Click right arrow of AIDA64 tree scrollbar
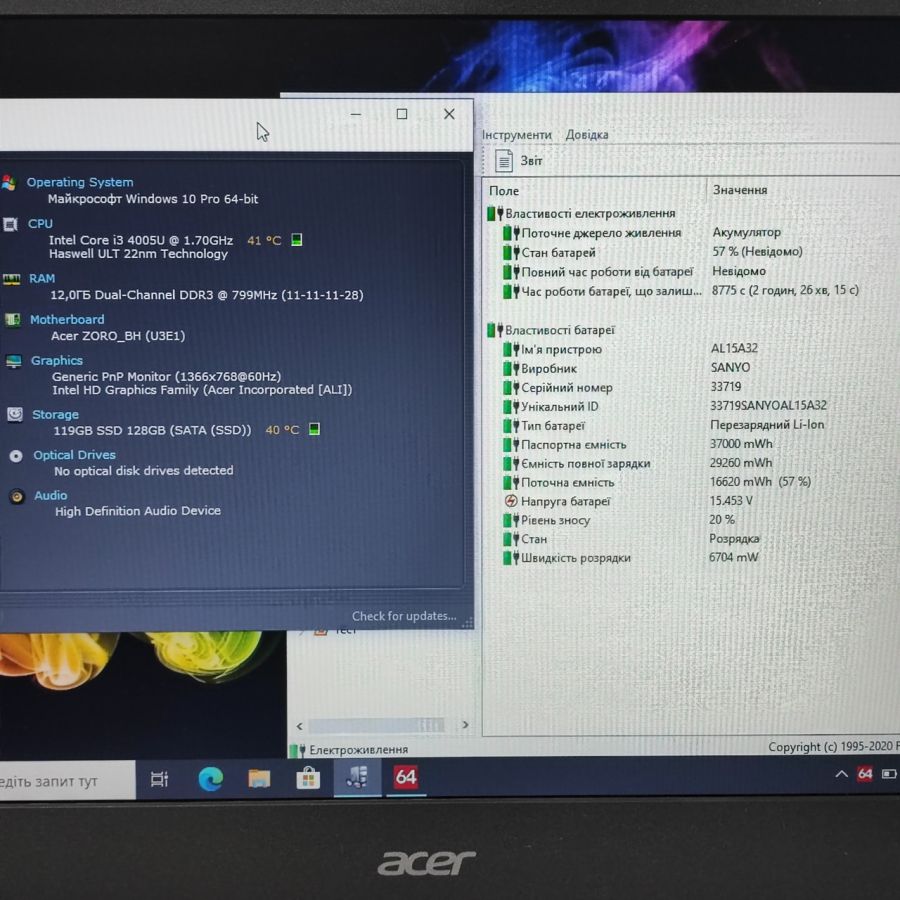The image size is (900, 900). tap(465, 725)
